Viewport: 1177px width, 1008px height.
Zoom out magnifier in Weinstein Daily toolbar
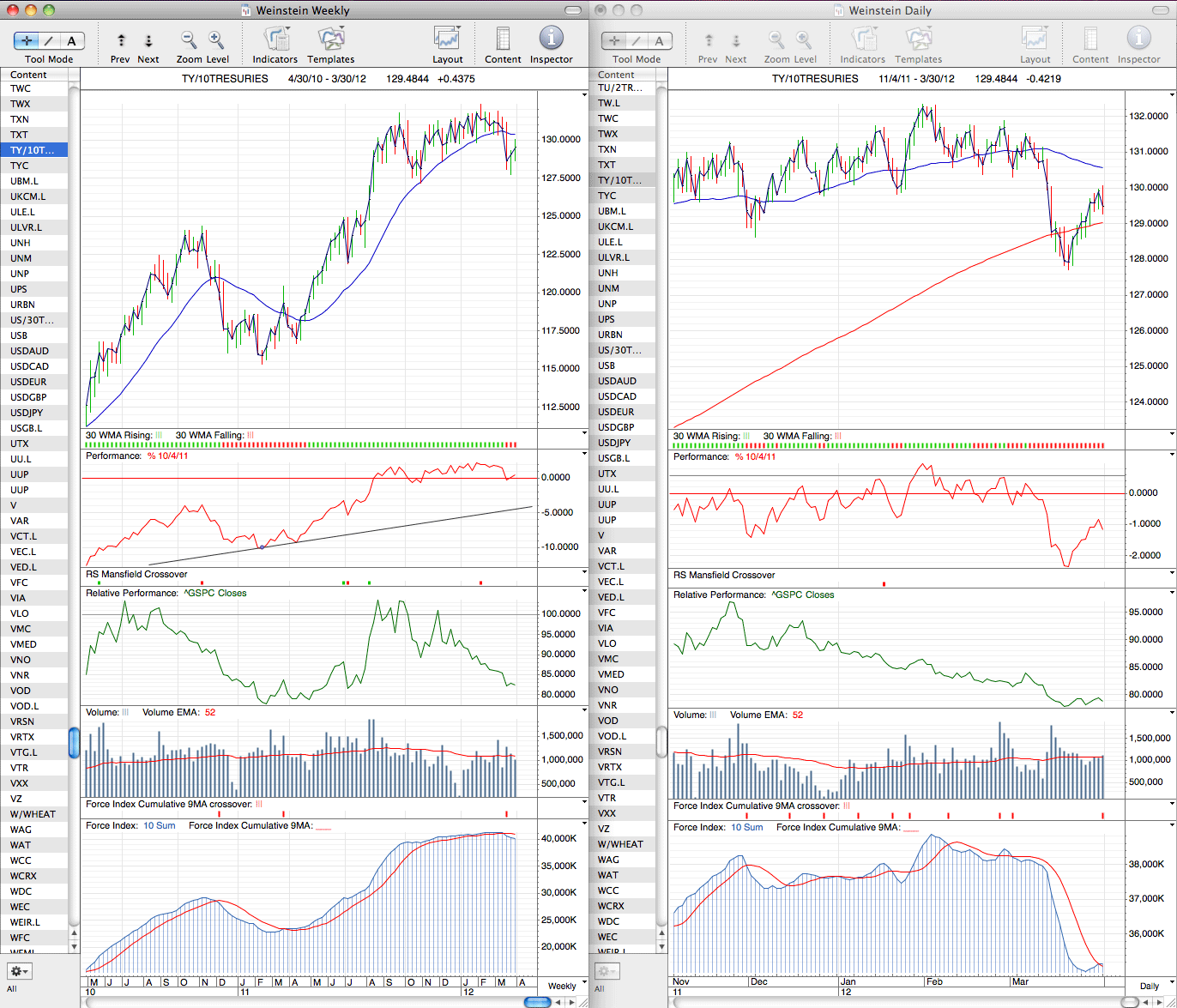tap(776, 39)
